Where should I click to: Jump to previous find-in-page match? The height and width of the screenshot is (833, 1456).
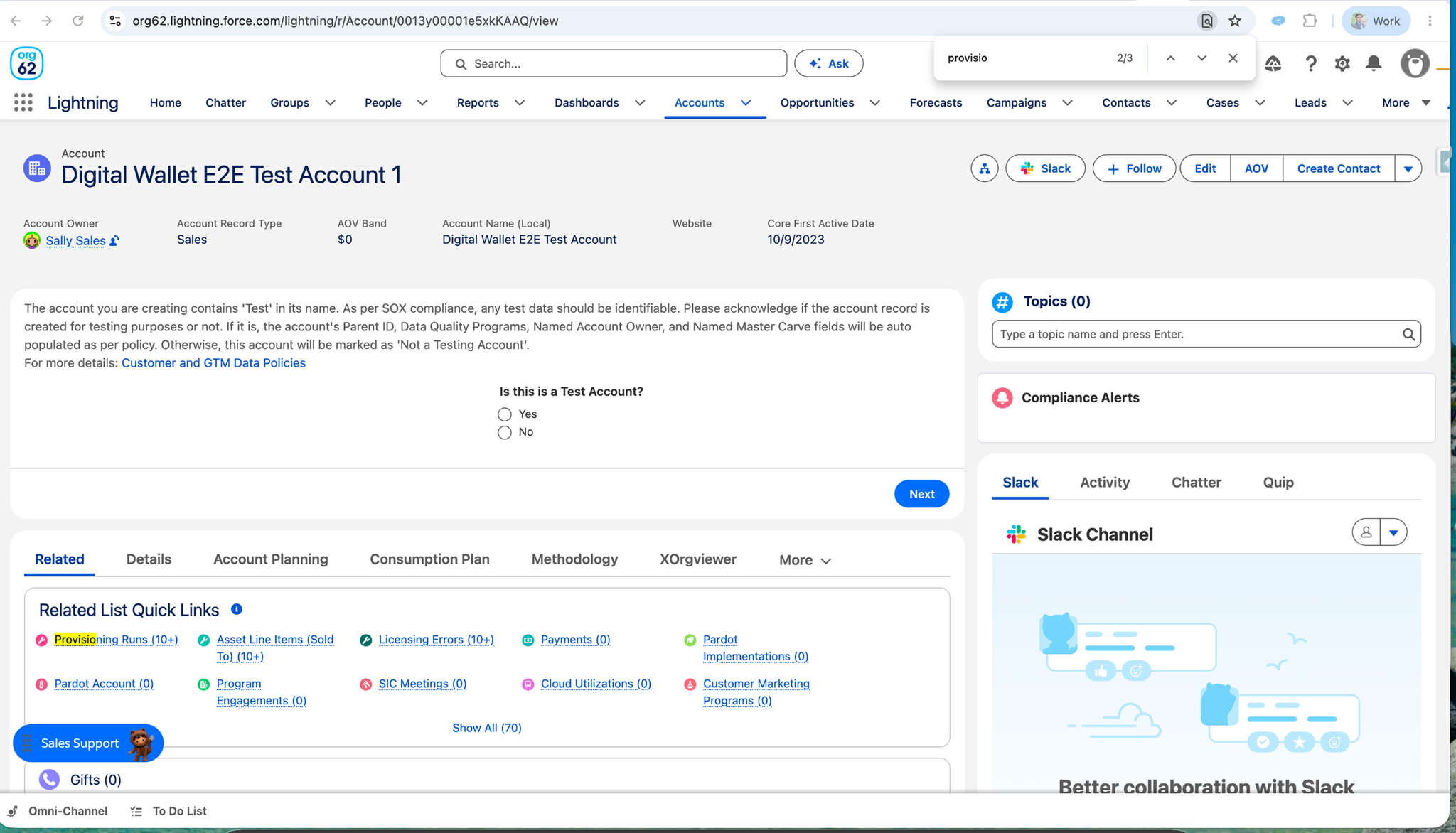(1170, 58)
